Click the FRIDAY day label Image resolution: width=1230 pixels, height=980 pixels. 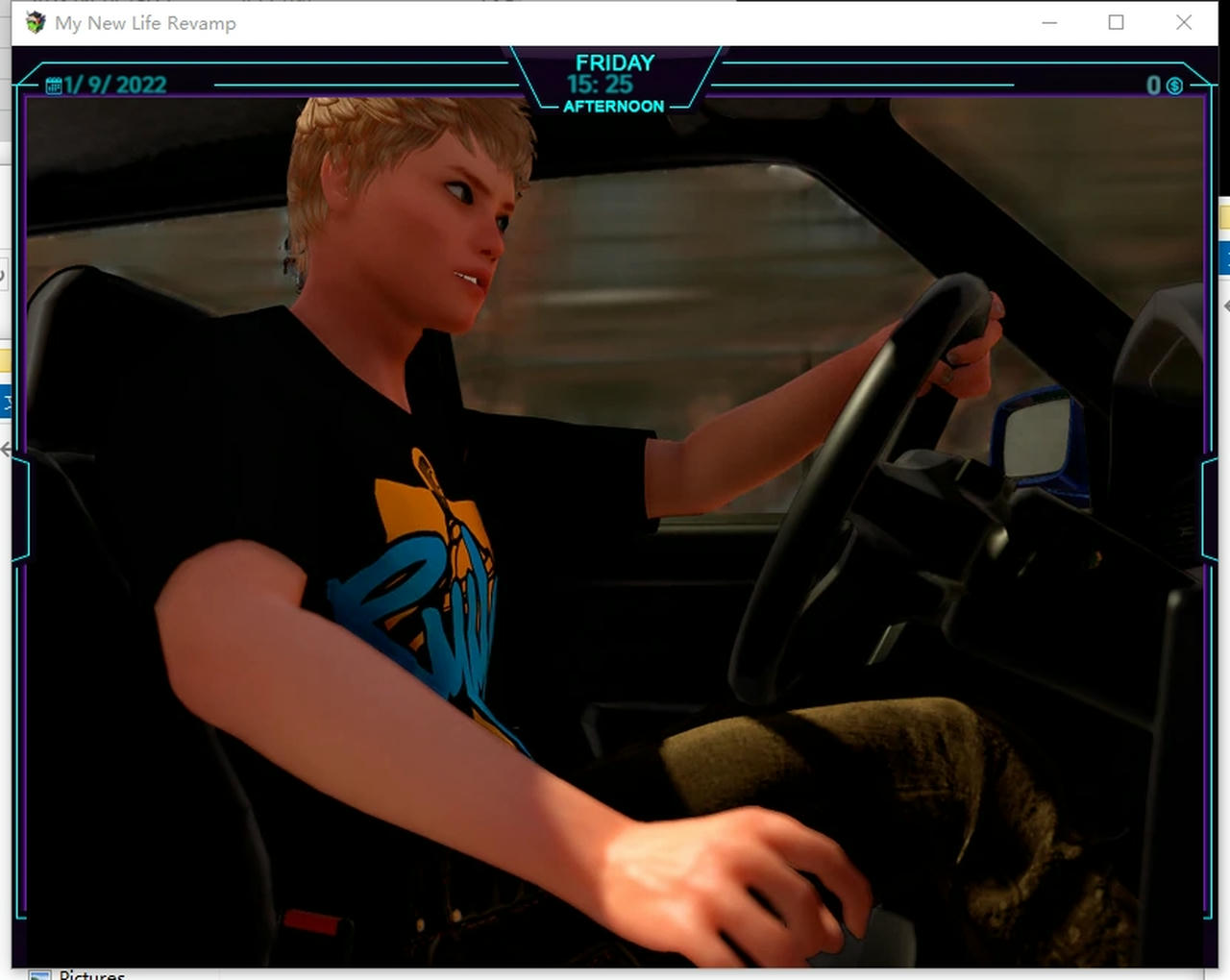615,62
